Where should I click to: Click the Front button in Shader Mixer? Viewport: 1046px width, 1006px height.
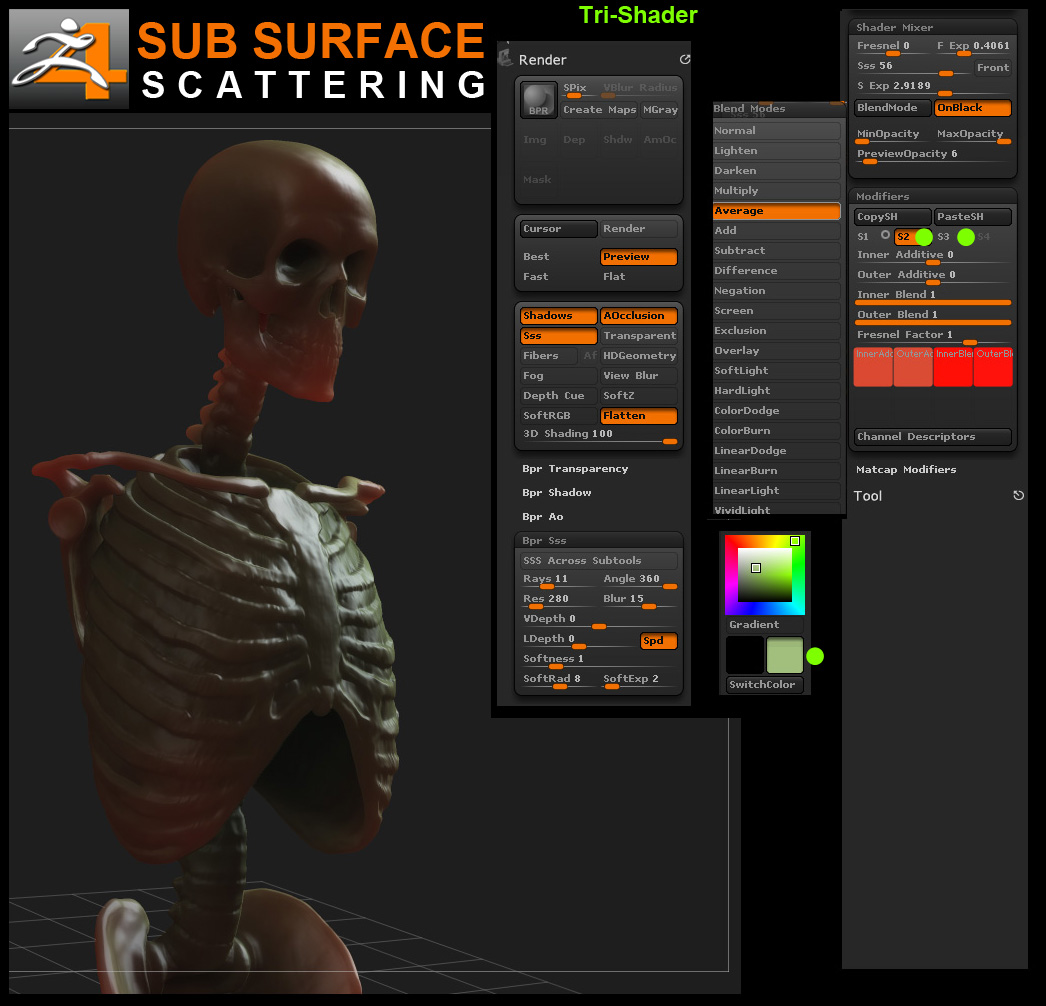pyautogui.click(x=993, y=67)
